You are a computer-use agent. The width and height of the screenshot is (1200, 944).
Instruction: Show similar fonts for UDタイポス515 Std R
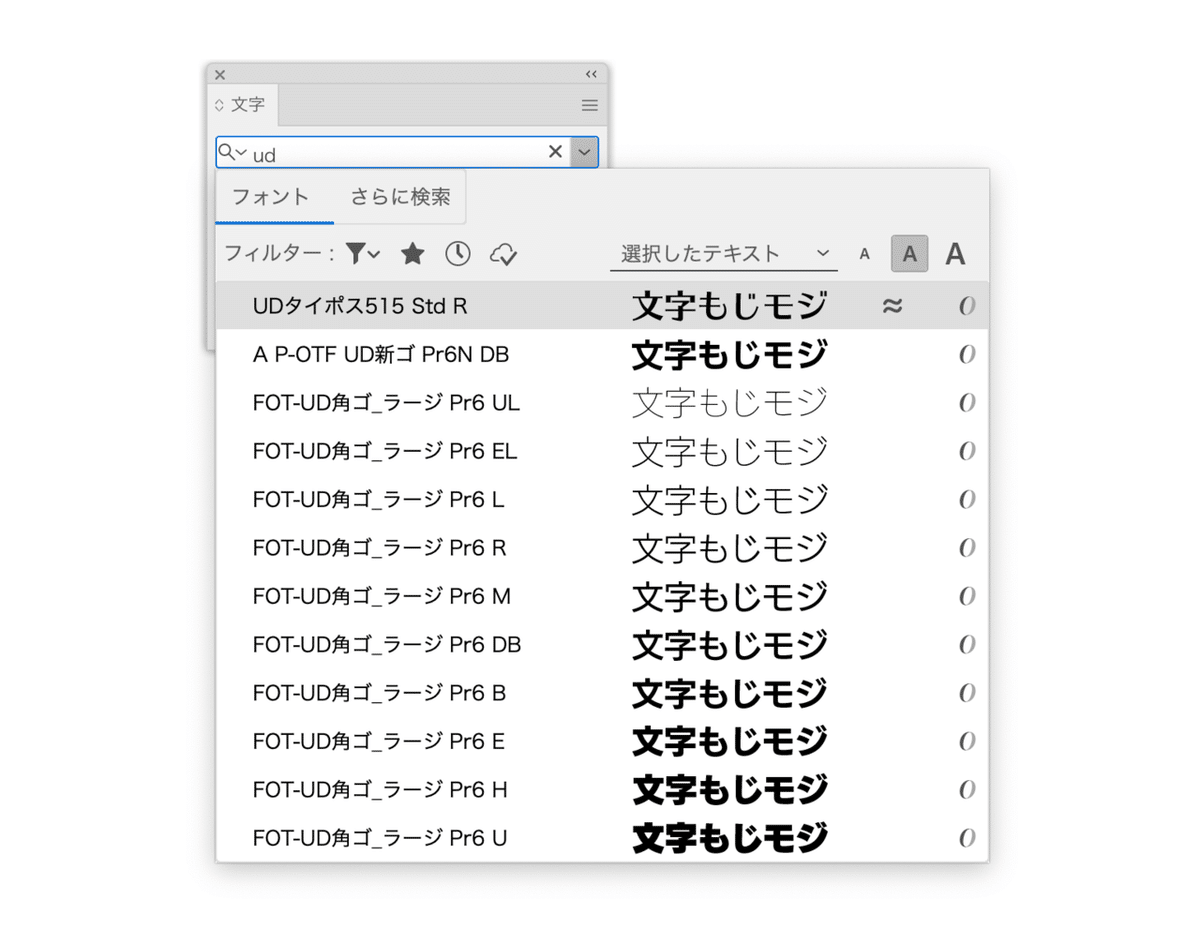893,306
